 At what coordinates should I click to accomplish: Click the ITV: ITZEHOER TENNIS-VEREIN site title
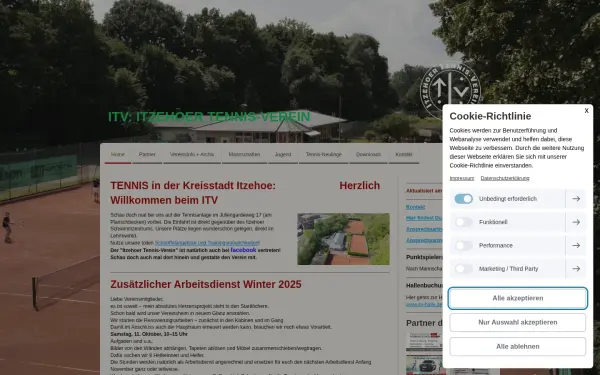click(209, 117)
